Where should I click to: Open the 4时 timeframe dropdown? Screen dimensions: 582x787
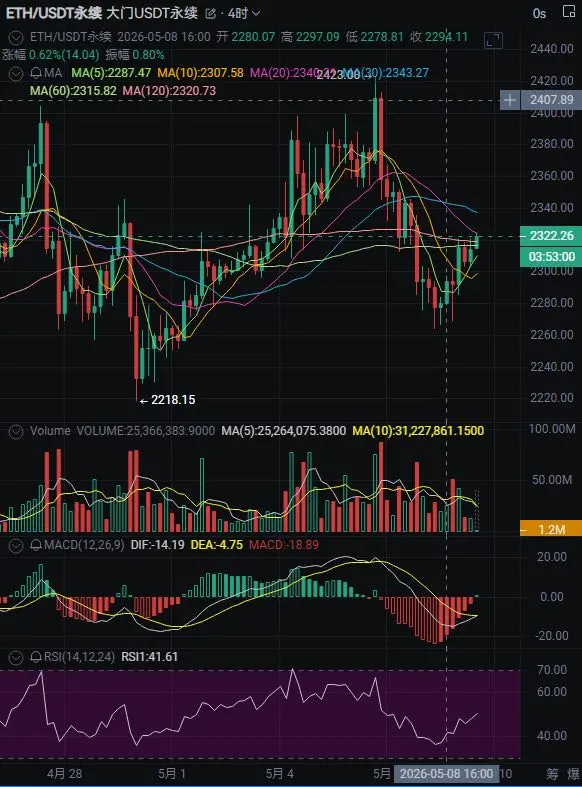click(244, 14)
